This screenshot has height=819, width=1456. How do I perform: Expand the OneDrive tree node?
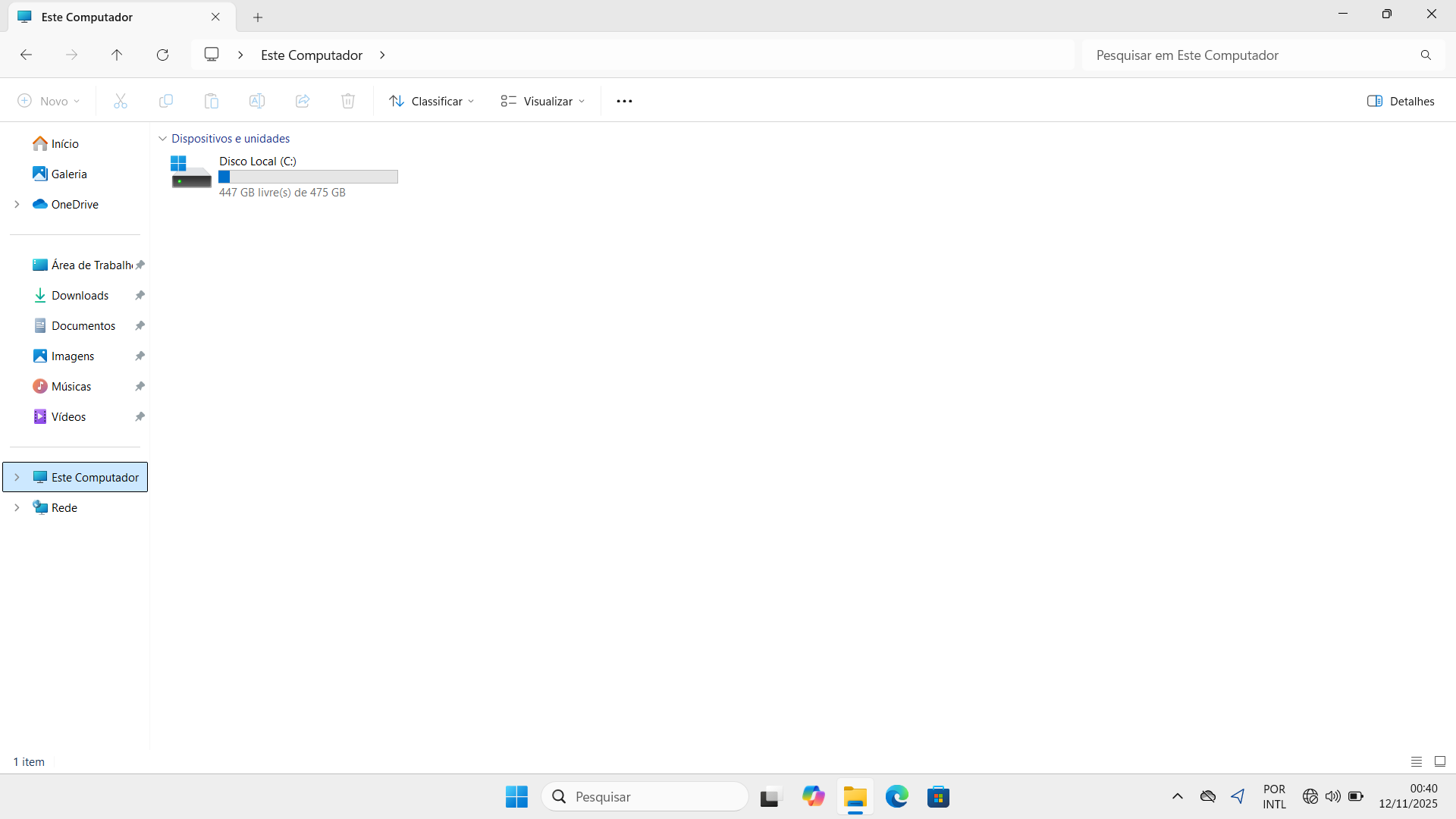(17, 204)
